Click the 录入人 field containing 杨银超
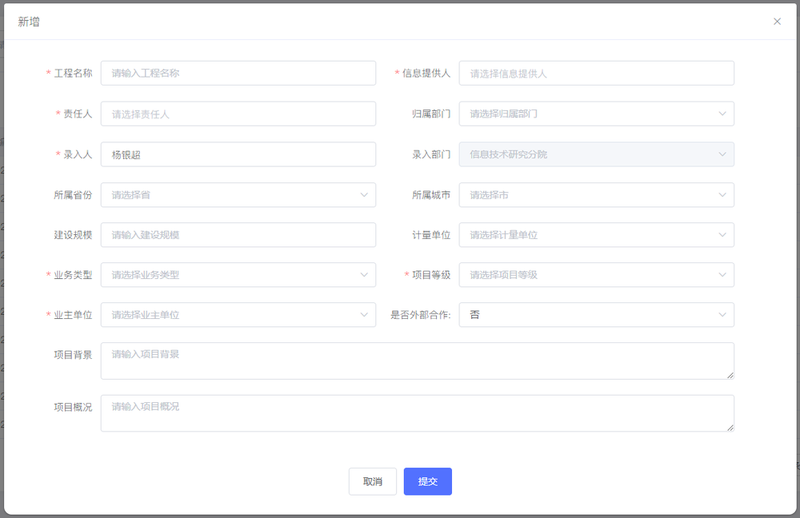Image resolution: width=800 pixels, height=518 pixels. point(238,154)
